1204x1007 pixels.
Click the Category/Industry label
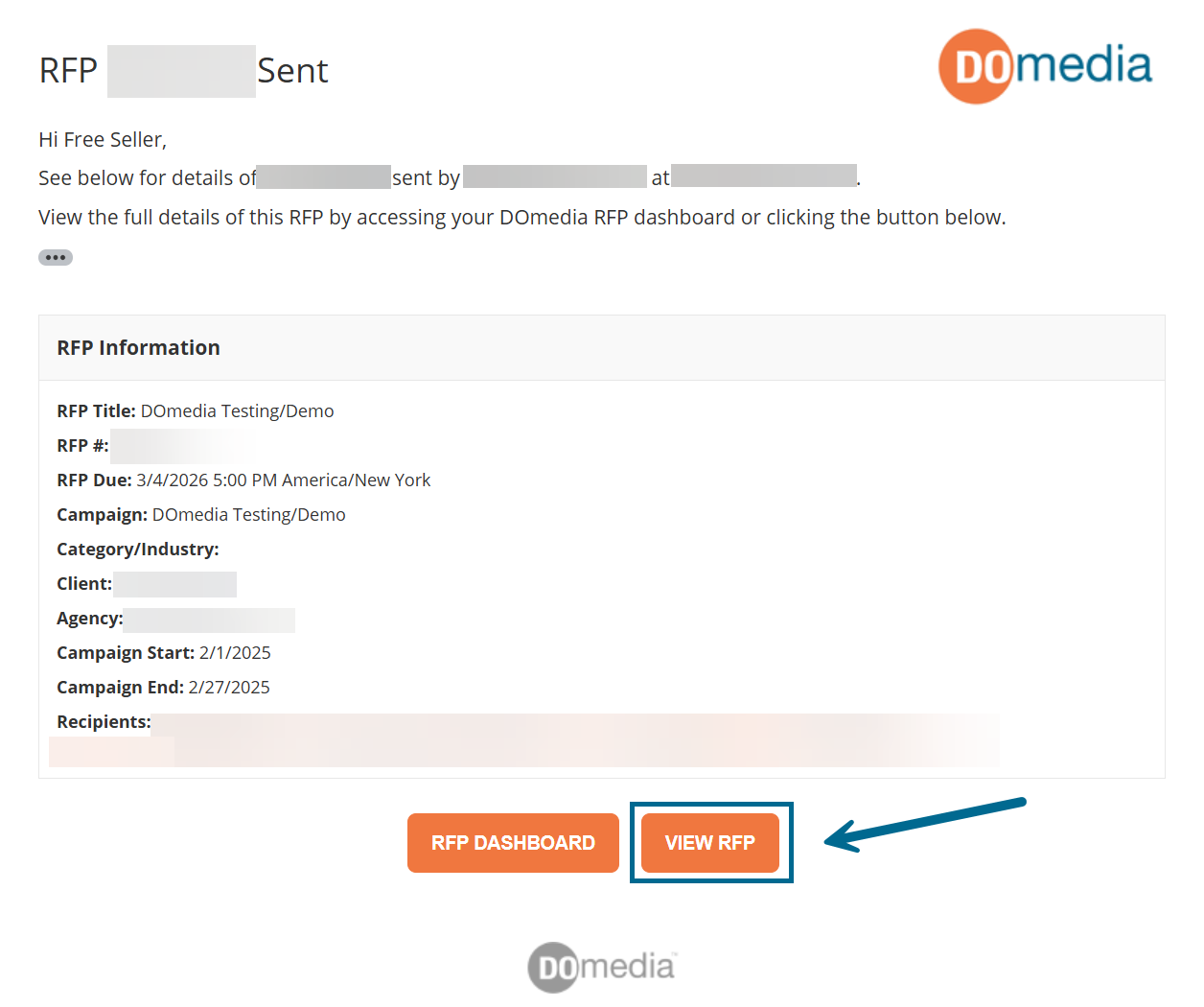pyautogui.click(x=138, y=550)
